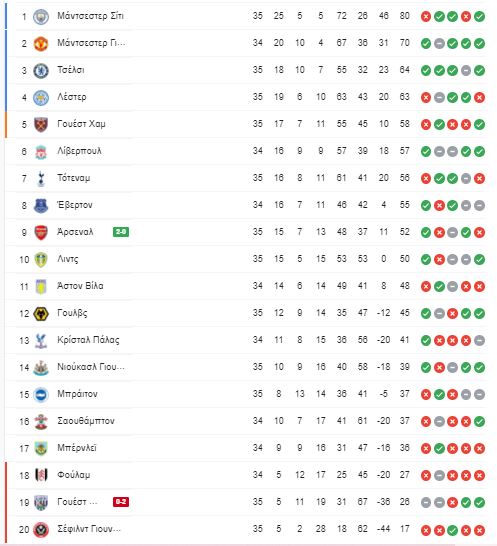Click the Sheffield United crest in row 20

[x=41, y=529]
